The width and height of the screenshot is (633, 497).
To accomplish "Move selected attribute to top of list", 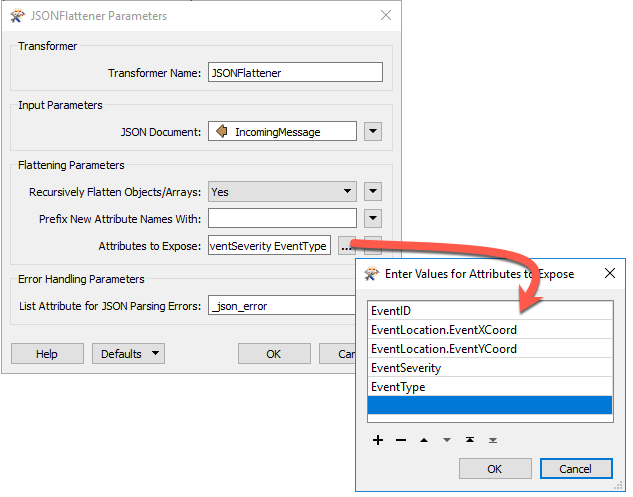I will pyautogui.click(x=470, y=440).
